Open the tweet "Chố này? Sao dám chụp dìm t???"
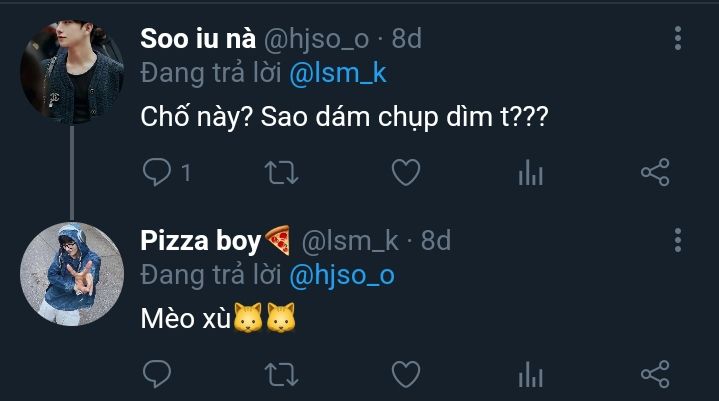Viewport: 719px width, 401px height. point(345,118)
